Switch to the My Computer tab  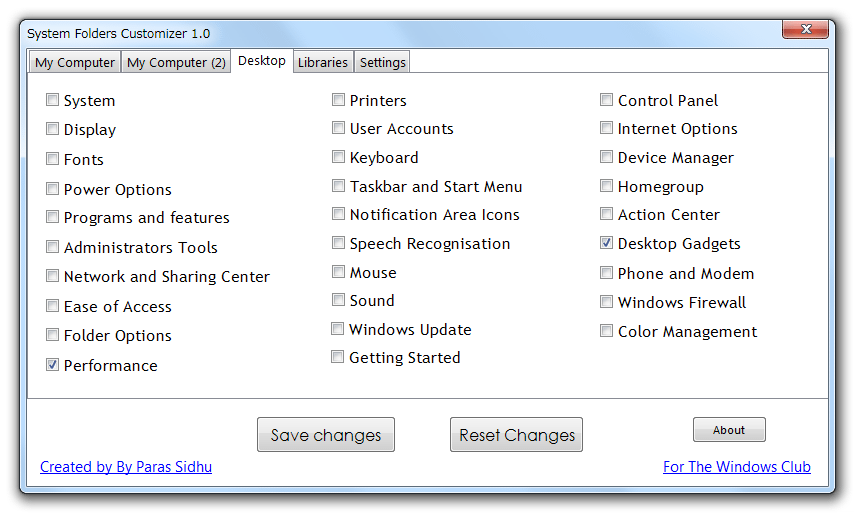click(x=75, y=62)
